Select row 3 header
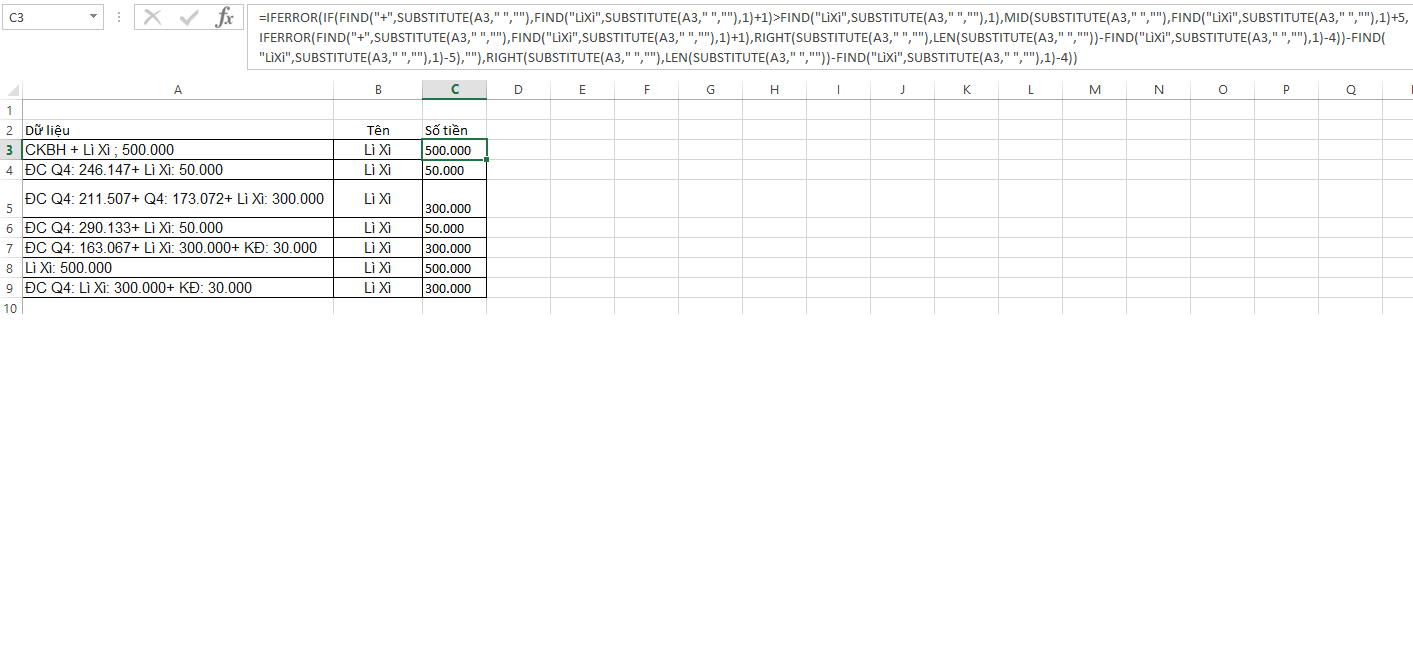This screenshot has height=648, width=1413. point(11,150)
